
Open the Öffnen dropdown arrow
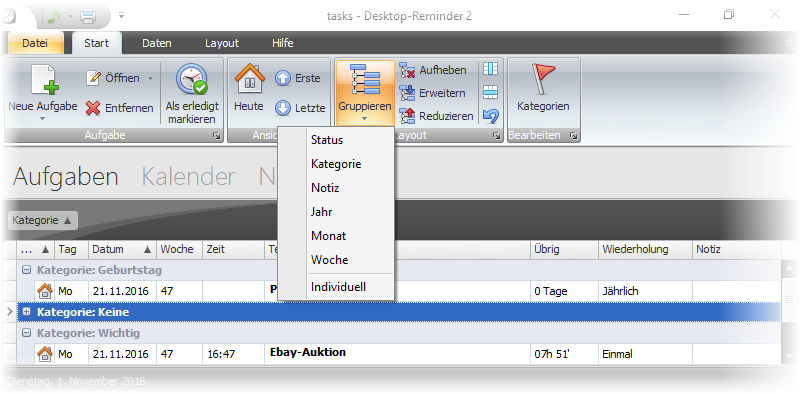150,79
